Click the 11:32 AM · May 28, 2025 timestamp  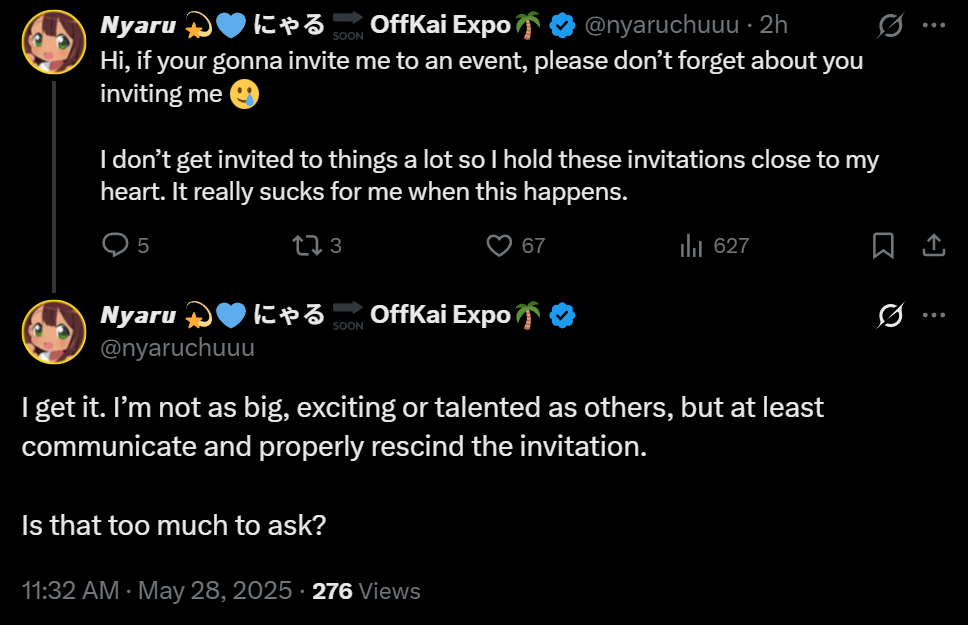(156, 590)
